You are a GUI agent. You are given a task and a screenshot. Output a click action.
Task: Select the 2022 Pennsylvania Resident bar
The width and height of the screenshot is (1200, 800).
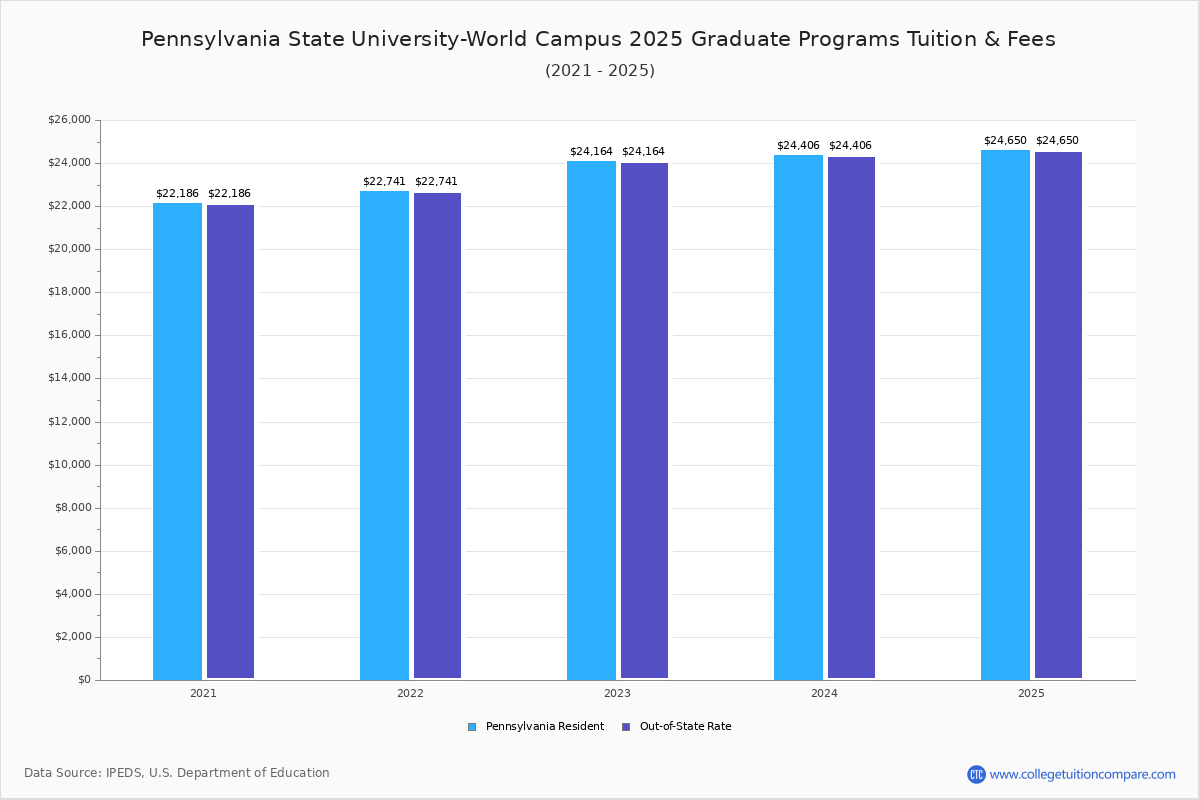pos(384,435)
